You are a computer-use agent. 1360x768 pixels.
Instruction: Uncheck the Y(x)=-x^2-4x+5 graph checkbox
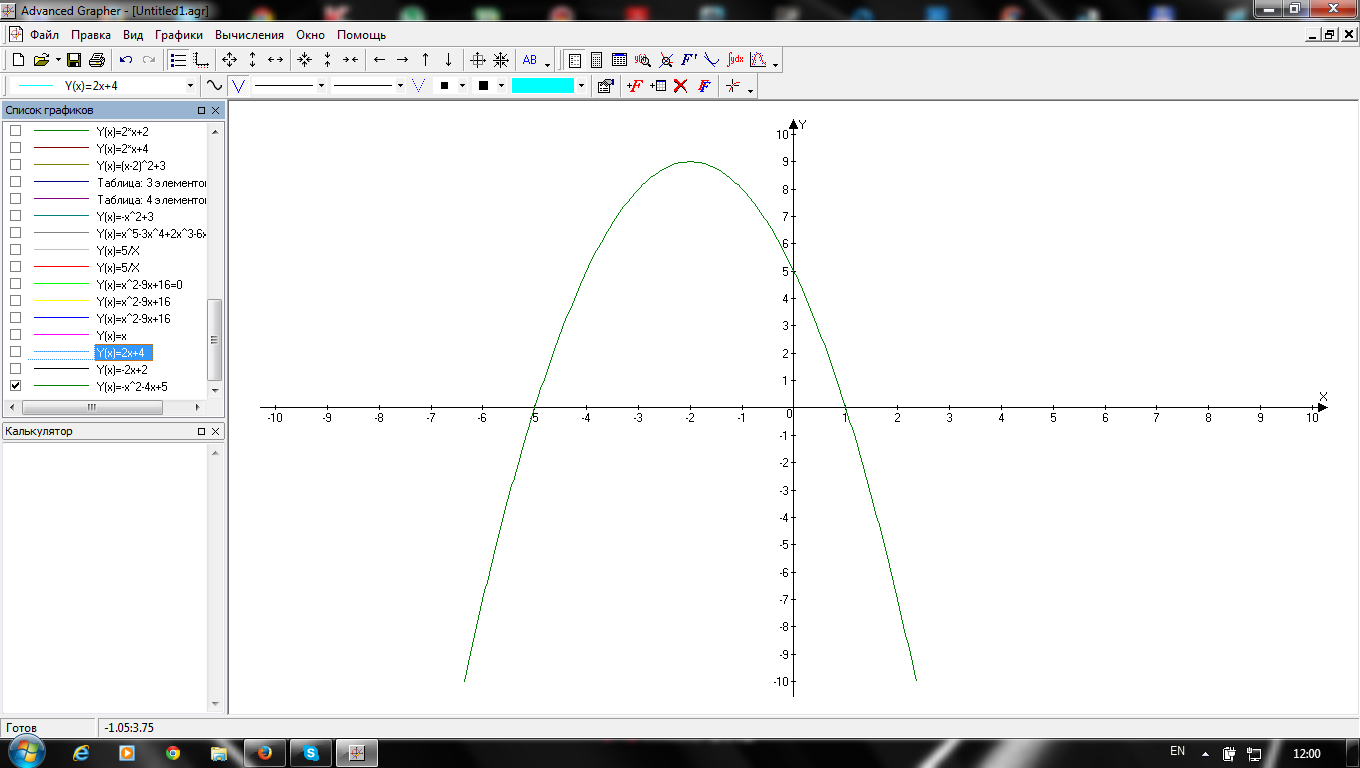[15, 386]
